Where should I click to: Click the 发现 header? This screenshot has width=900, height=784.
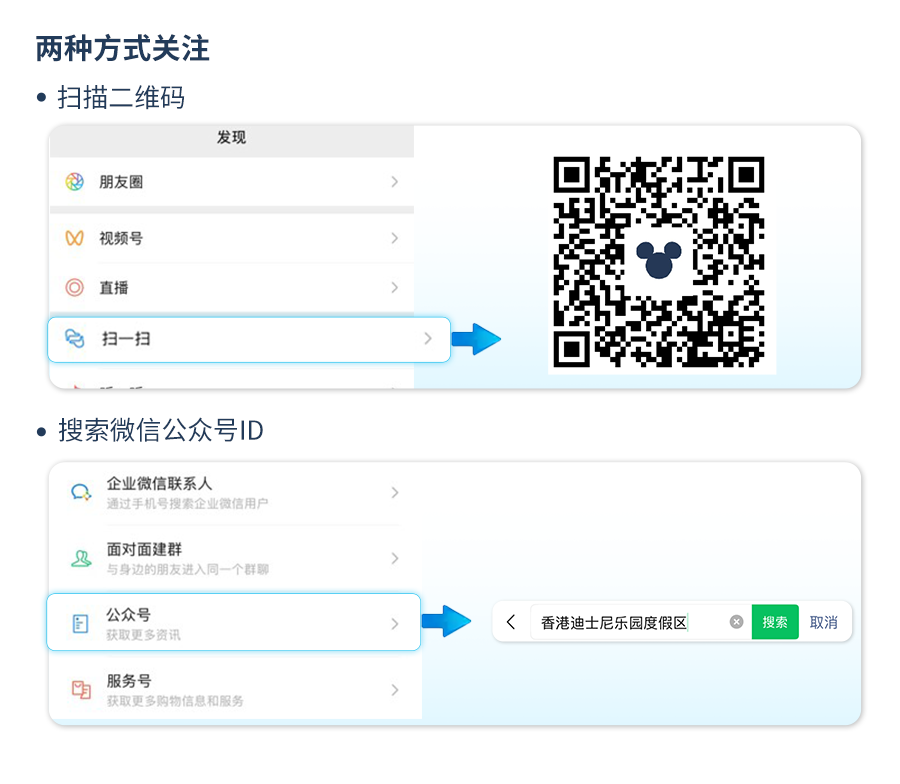click(x=230, y=140)
